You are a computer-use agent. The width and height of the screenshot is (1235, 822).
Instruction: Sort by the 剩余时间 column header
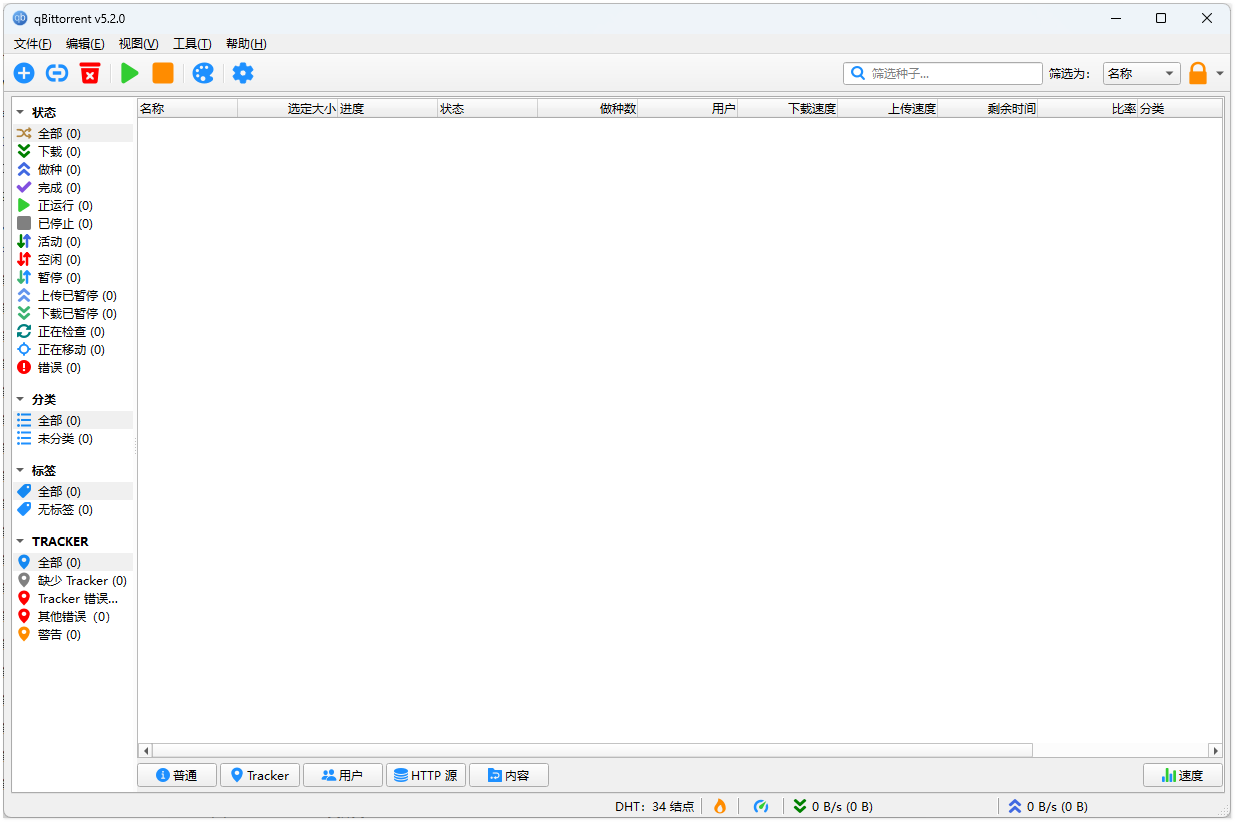tap(987, 108)
